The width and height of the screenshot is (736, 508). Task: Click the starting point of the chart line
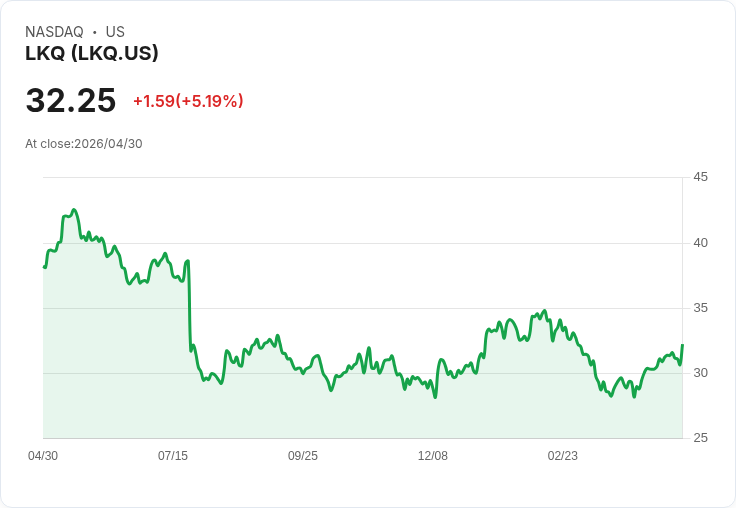44,267
